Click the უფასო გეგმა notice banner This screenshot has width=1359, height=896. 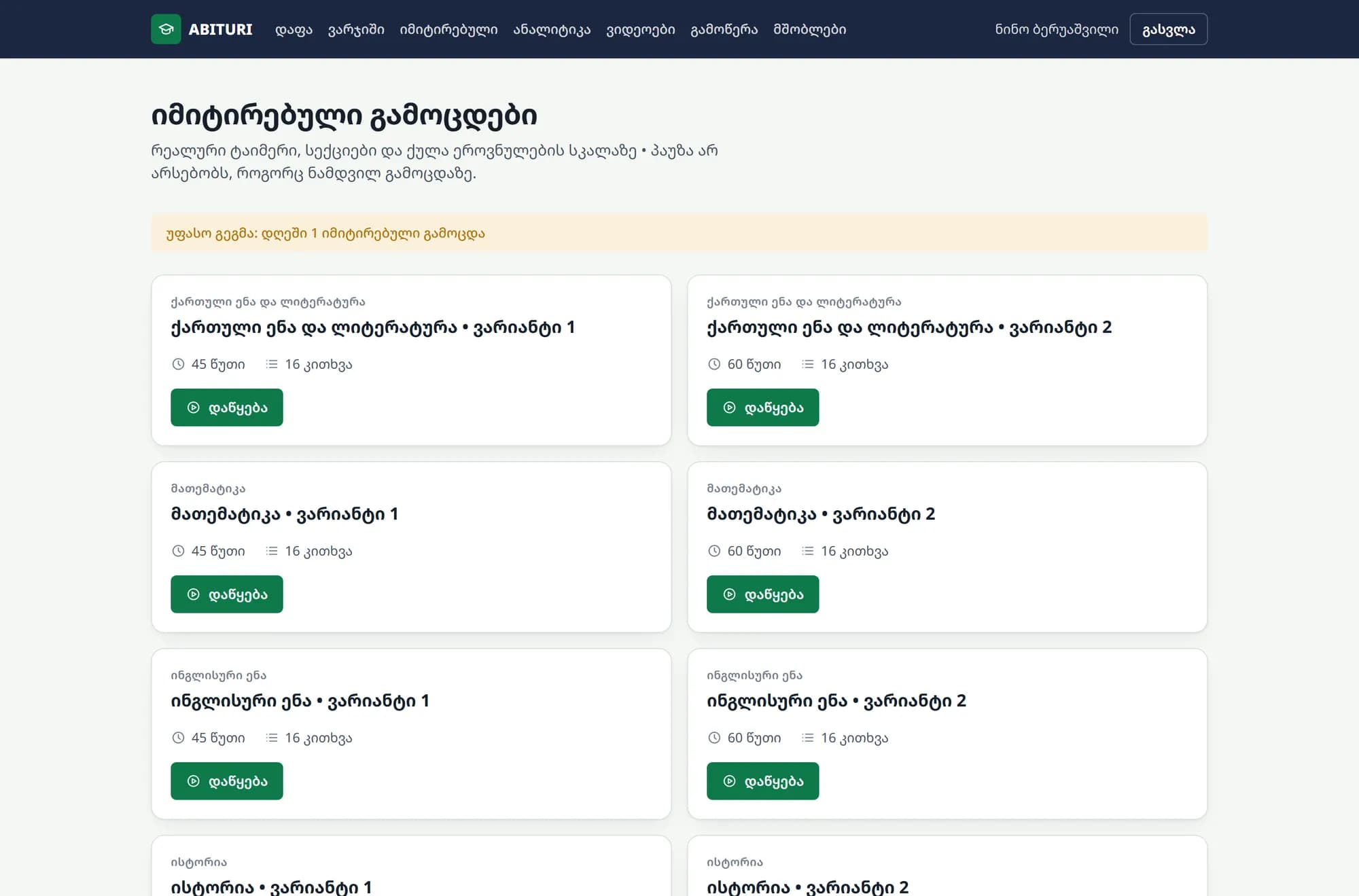tap(679, 233)
